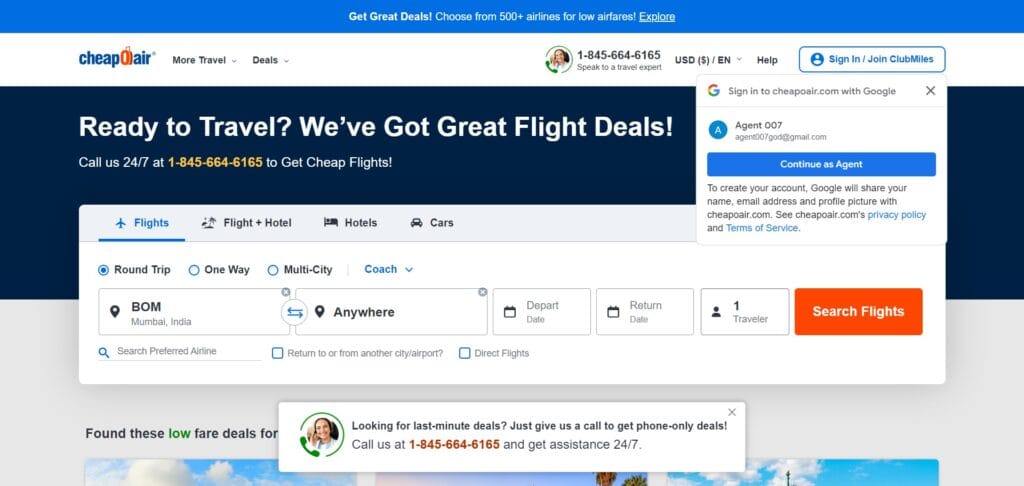Clear the BOM origin field with its x icon

click(285, 292)
